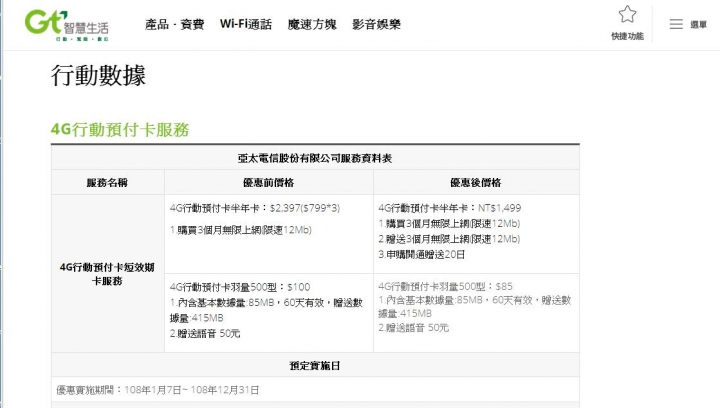This screenshot has width=720, height=408.
Task: Click the 優惠前價格 column header
Action: coord(269,183)
